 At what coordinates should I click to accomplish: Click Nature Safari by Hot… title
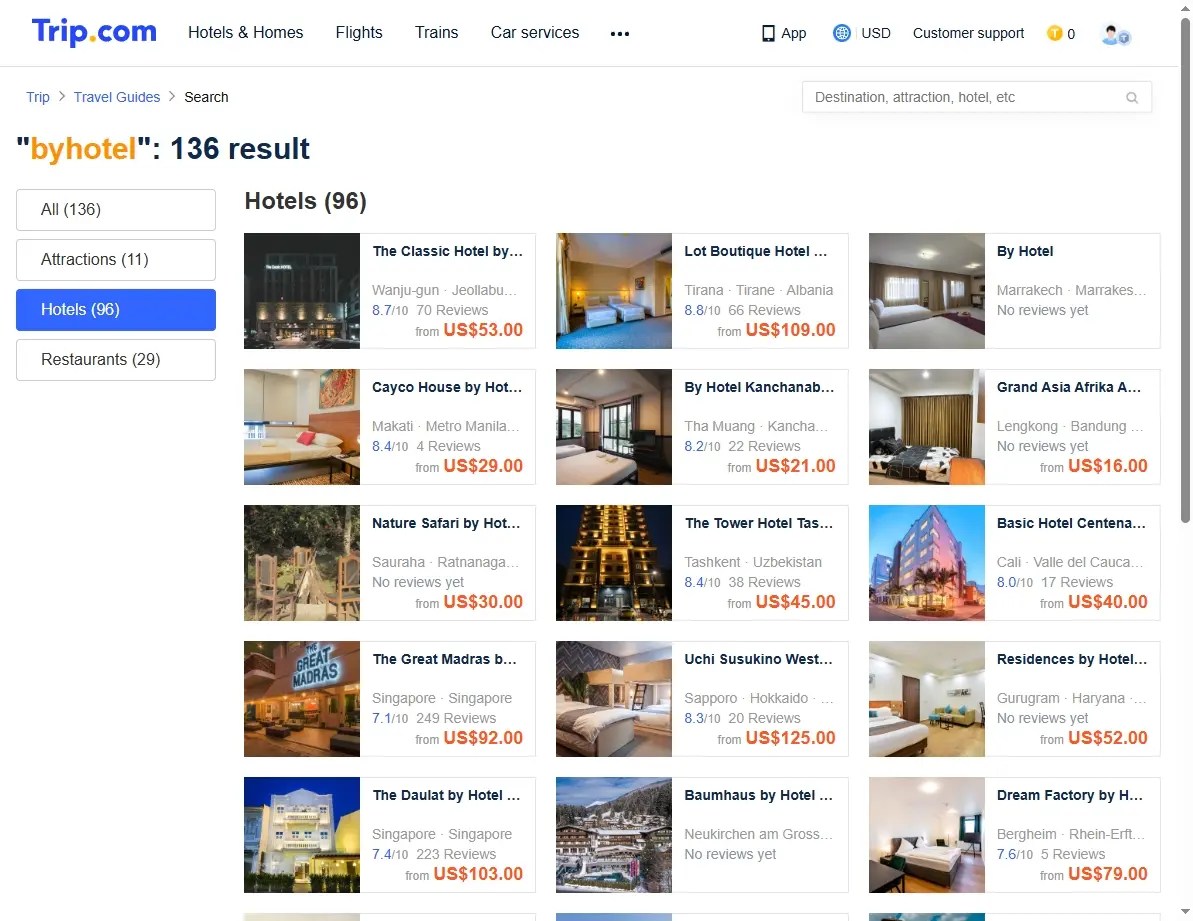coord(447,524)
